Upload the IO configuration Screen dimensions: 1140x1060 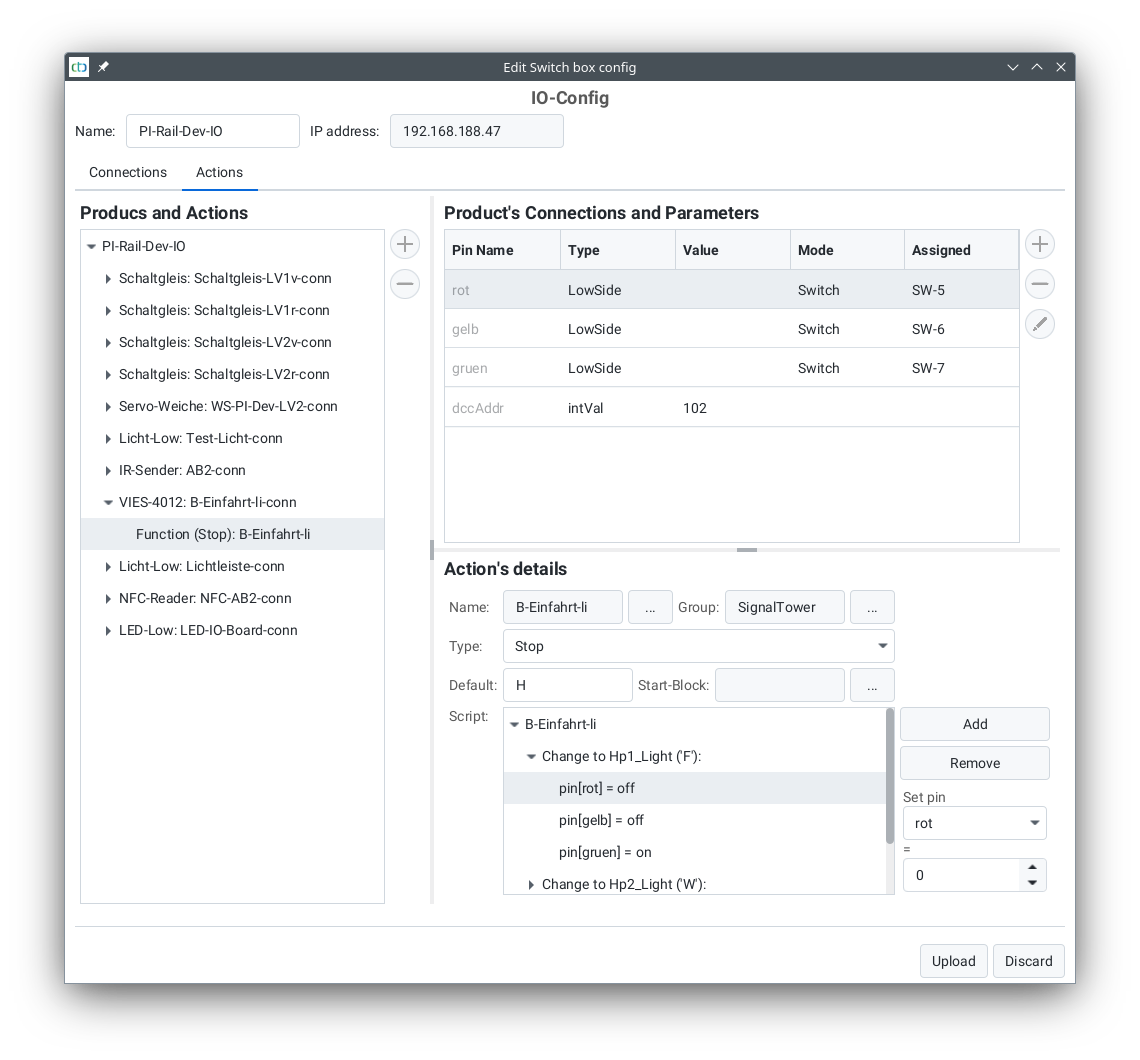tap(953, 960)
